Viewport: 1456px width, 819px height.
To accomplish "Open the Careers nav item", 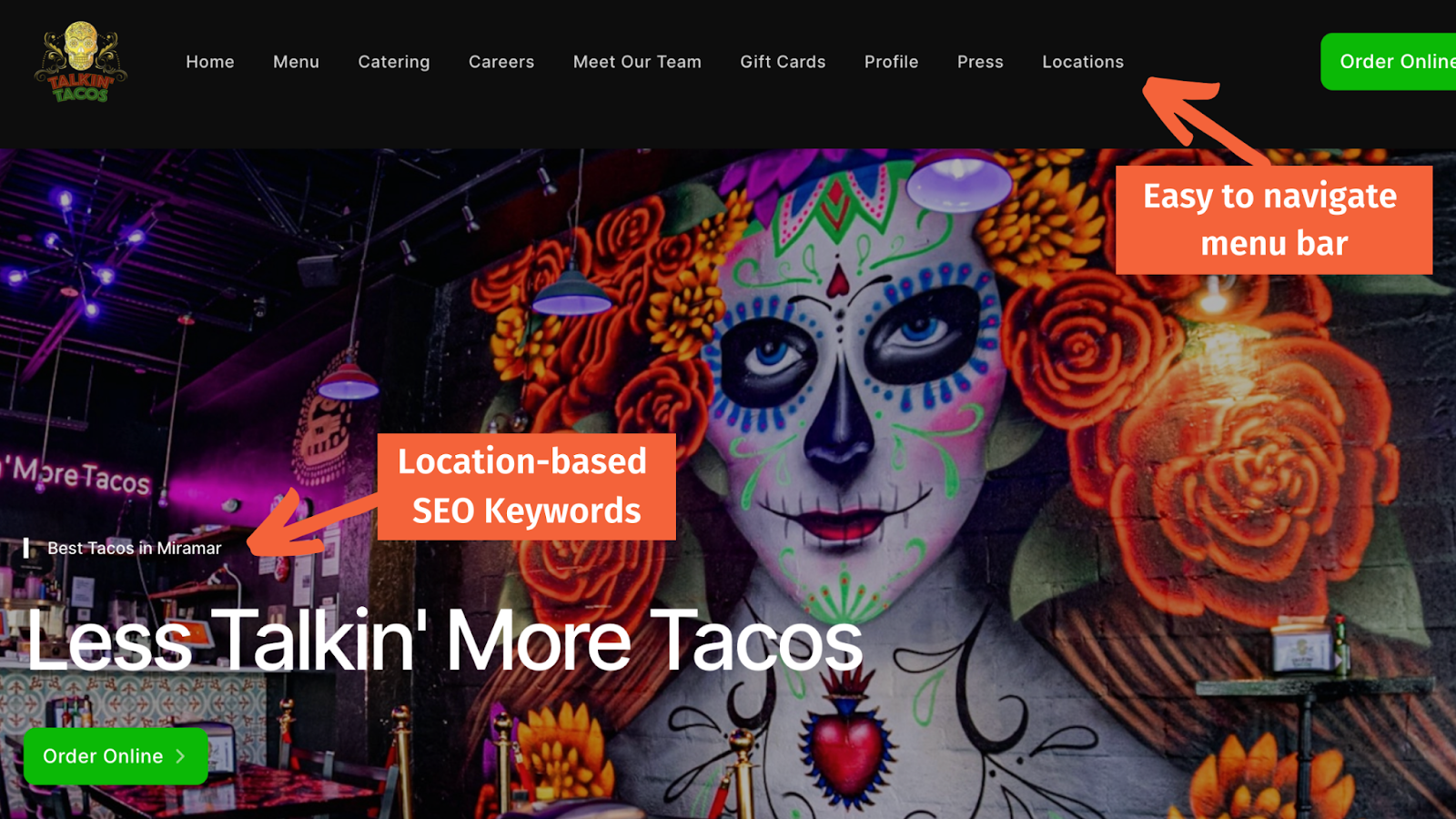I will (x=501, y=62).
